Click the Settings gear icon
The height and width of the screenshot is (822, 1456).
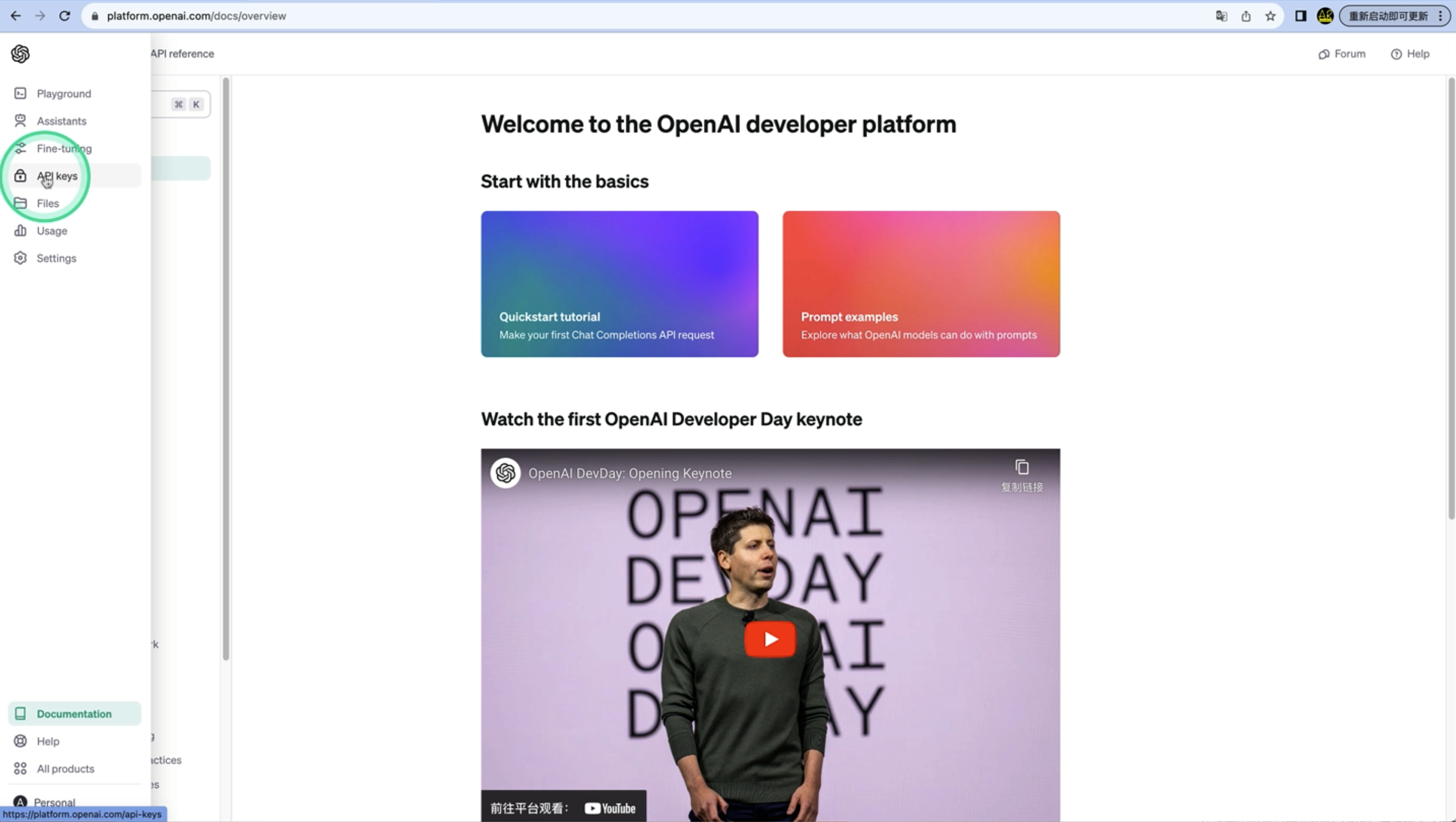pyautogui.click(x=20, y=258)
